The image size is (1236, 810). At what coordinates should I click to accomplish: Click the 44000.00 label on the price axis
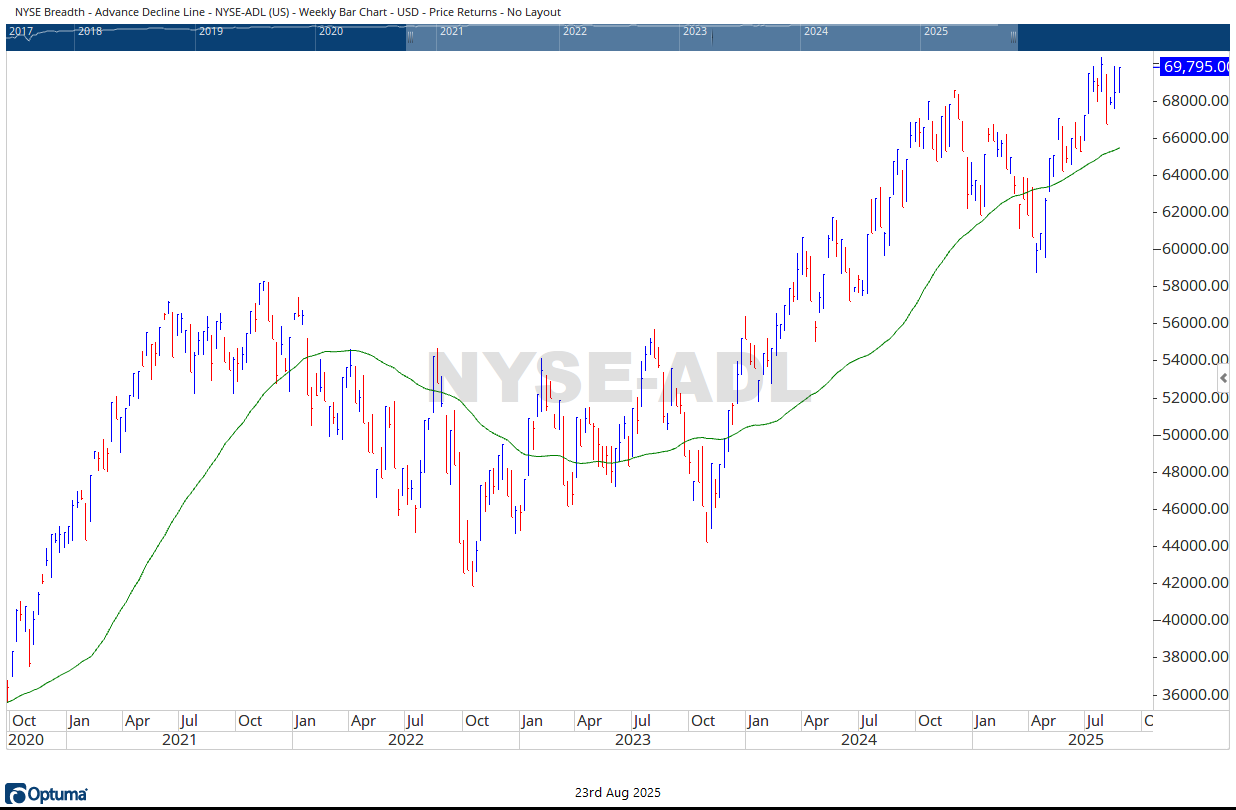(x=1195, y=546)
